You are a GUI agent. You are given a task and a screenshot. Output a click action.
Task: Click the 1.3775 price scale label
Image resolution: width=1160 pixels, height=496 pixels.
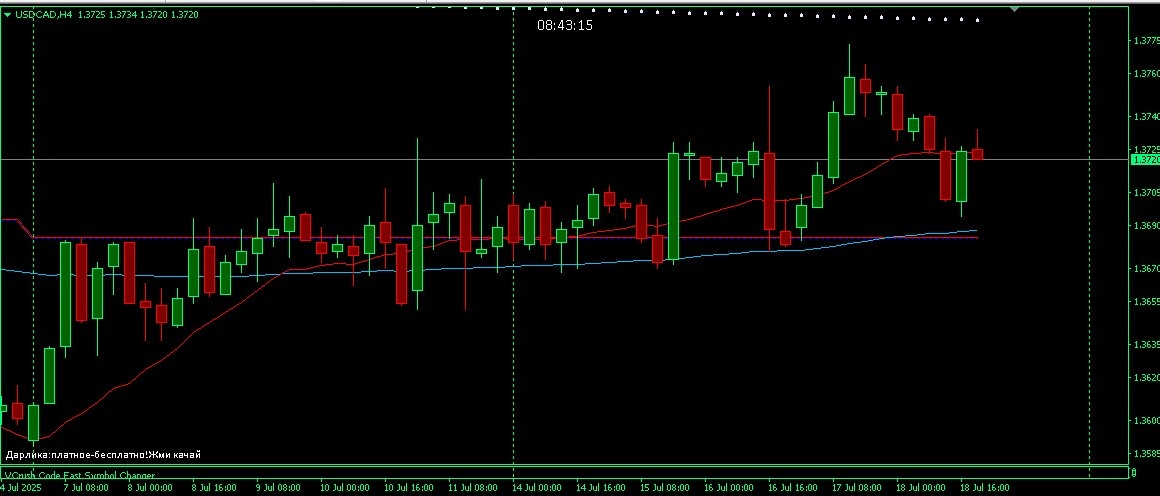pyautogui.click(x=1147, y=40)
